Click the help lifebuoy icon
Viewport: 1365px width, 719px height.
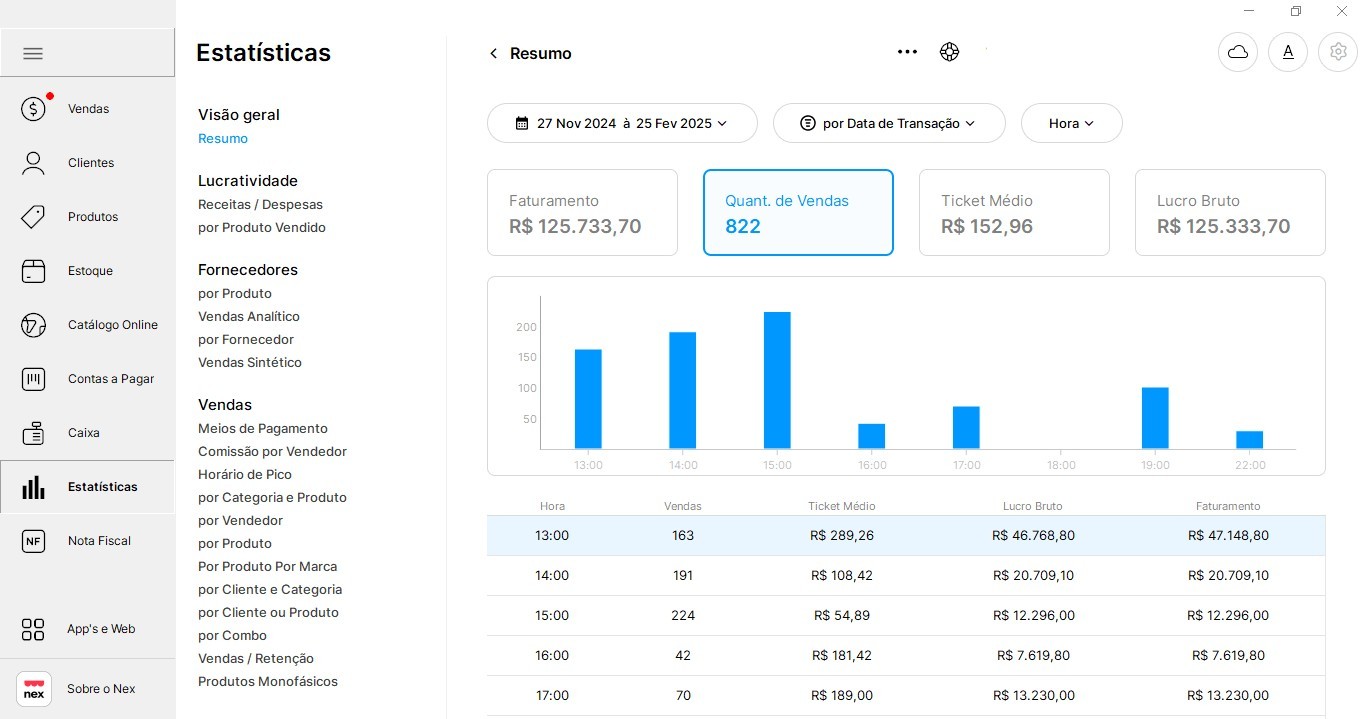(949, 52)
